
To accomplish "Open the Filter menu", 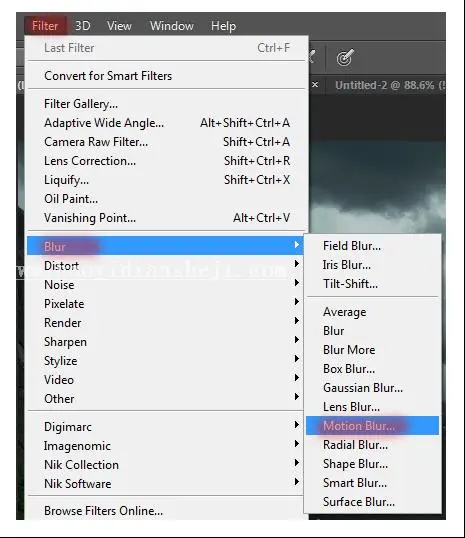I will coord(45,26).
